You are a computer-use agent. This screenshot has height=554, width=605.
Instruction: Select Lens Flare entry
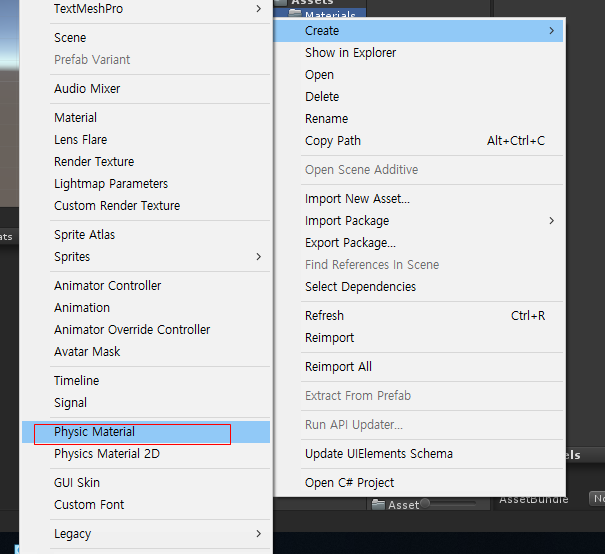pyautogui.click(x=146, y=140)
